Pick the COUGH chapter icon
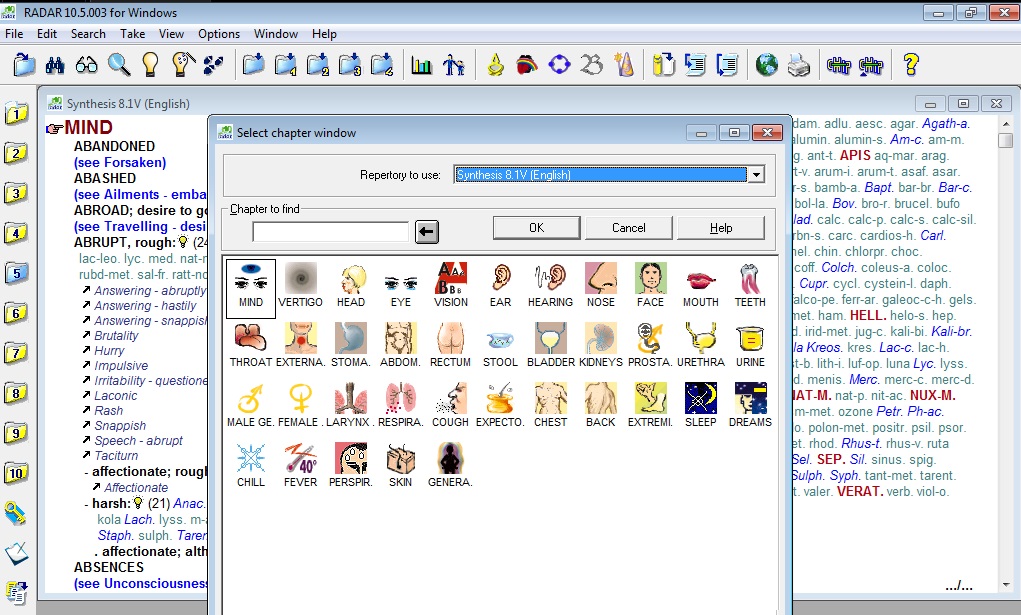 pyautogui.click(x=451, y=407)
